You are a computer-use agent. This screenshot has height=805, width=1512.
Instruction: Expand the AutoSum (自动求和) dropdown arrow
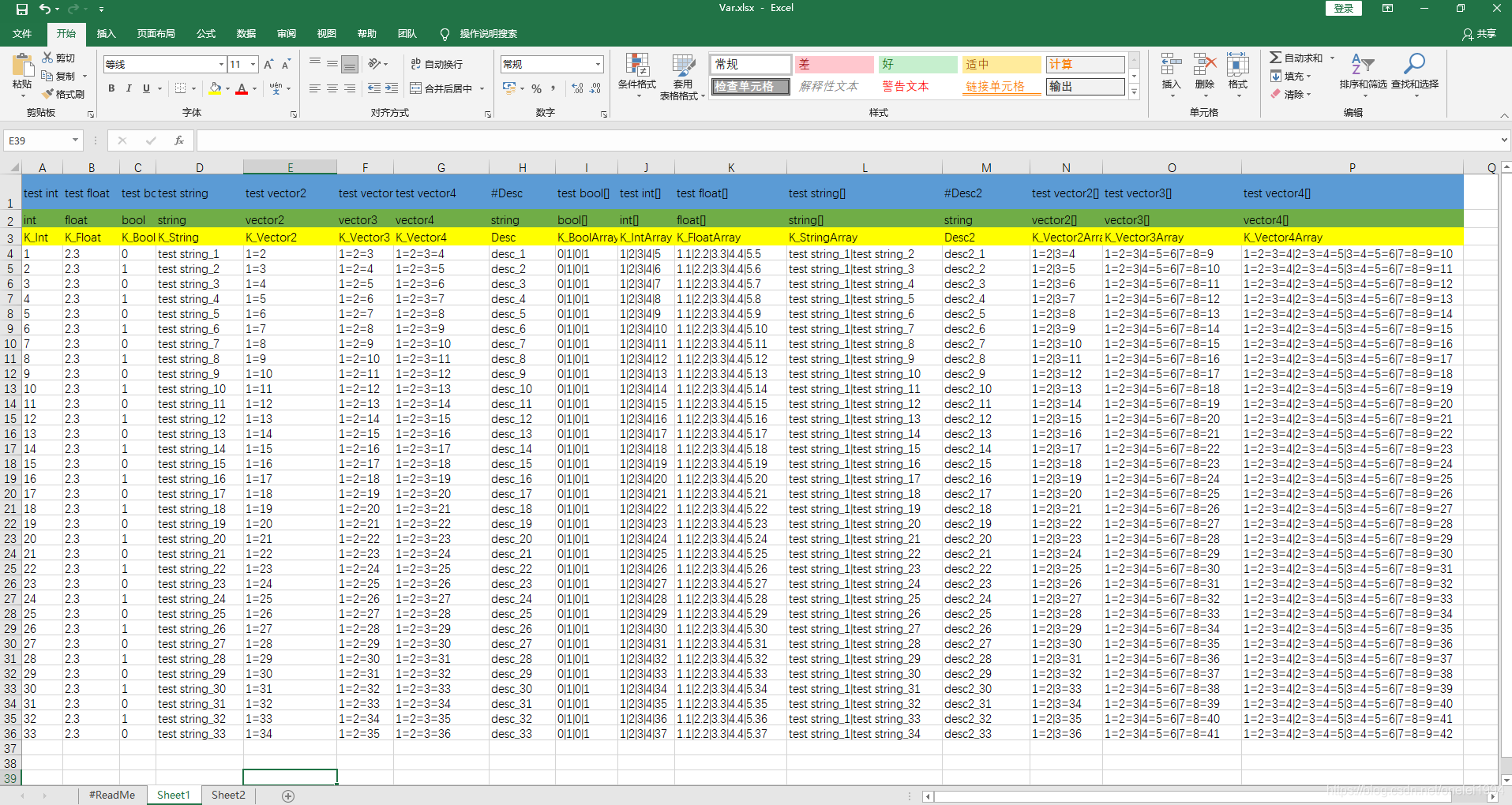click(1332, 58)
